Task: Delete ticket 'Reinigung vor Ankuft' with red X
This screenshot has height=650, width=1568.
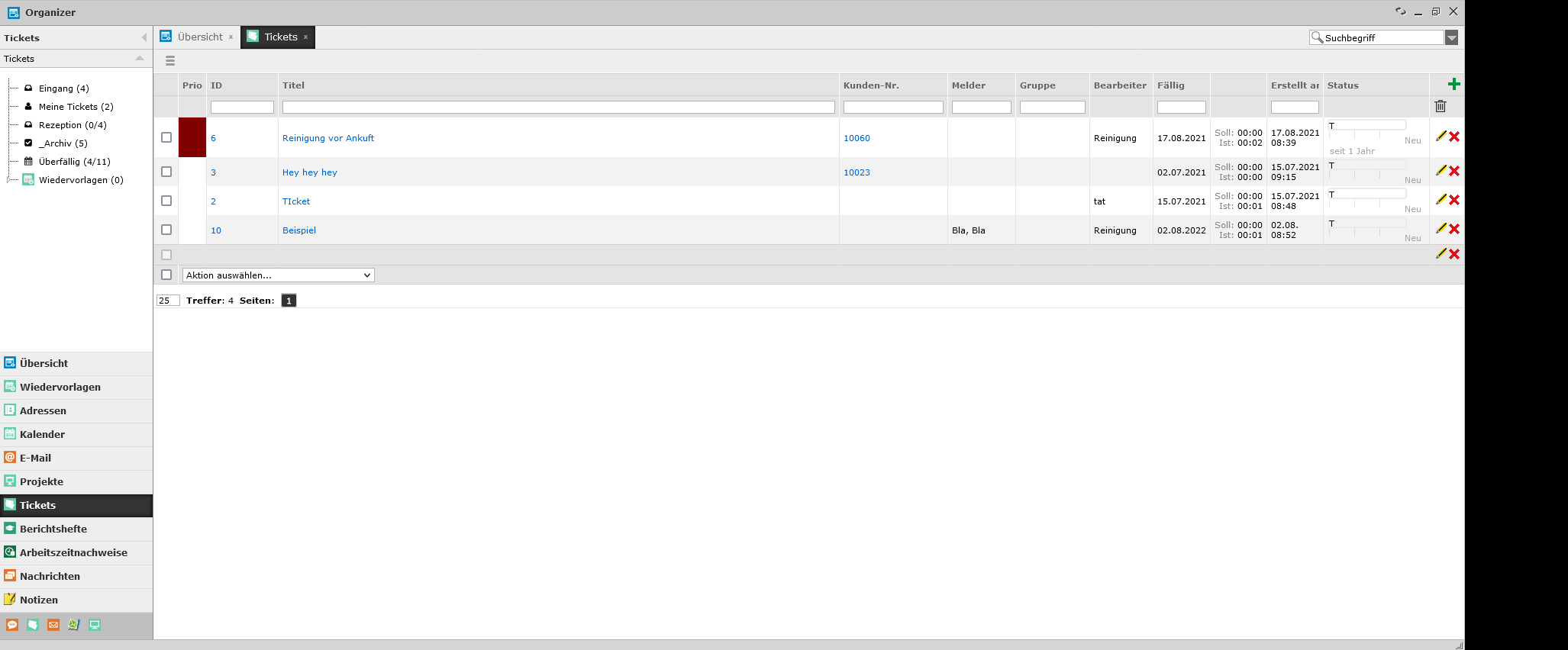Action: click(x=1454, y=137)
